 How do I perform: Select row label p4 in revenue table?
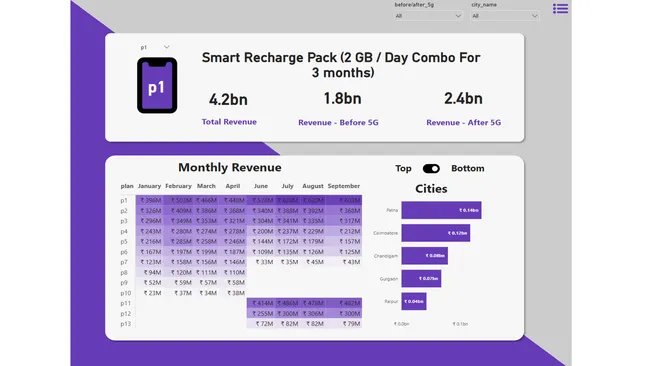point(124,231)
